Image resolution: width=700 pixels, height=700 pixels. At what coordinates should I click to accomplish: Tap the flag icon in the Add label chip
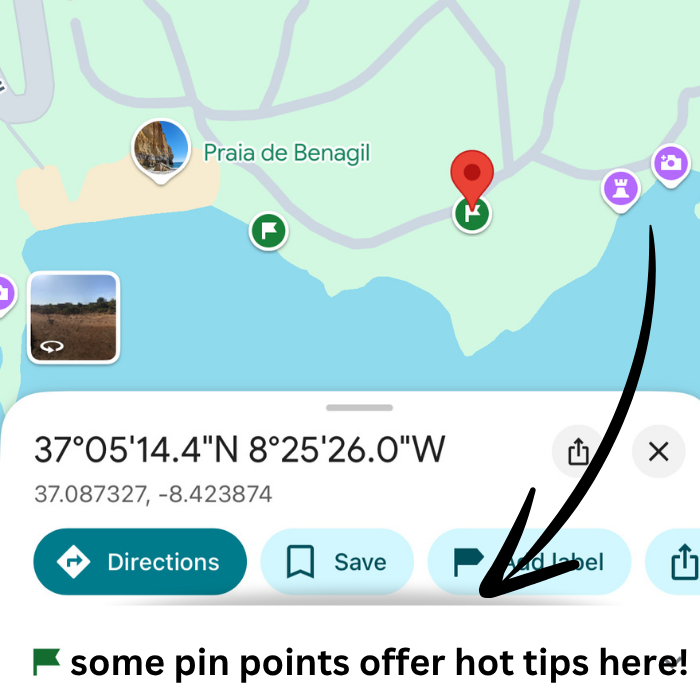[468, 562]
